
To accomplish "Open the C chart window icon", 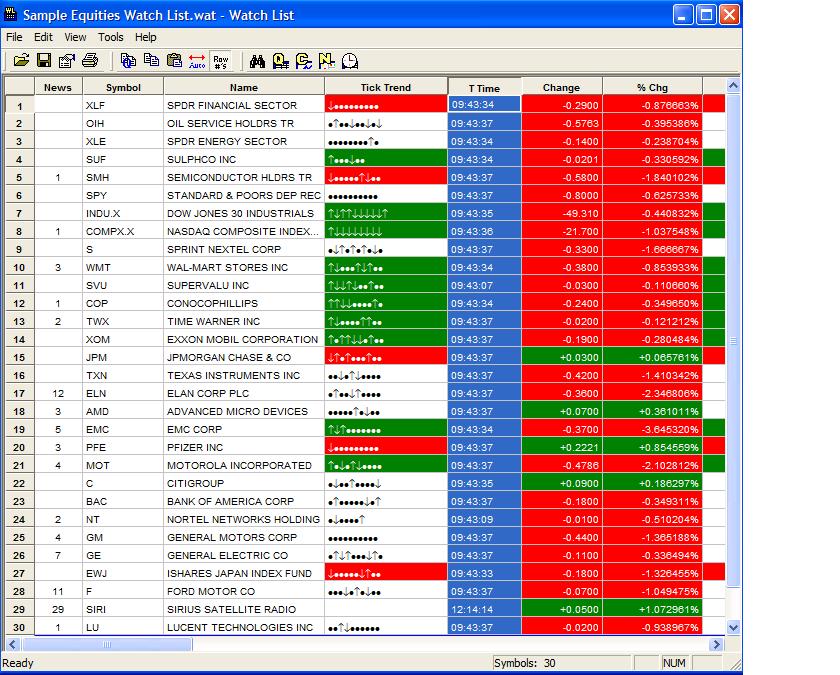I will pos(304,61).
